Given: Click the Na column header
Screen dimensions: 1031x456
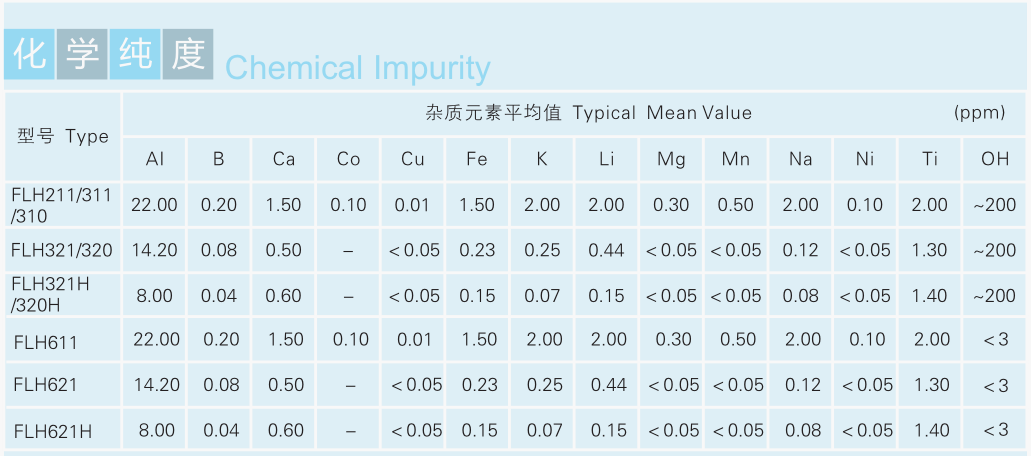Looking at the screenshot, I should pyautogui.click(x=801, y=160).
